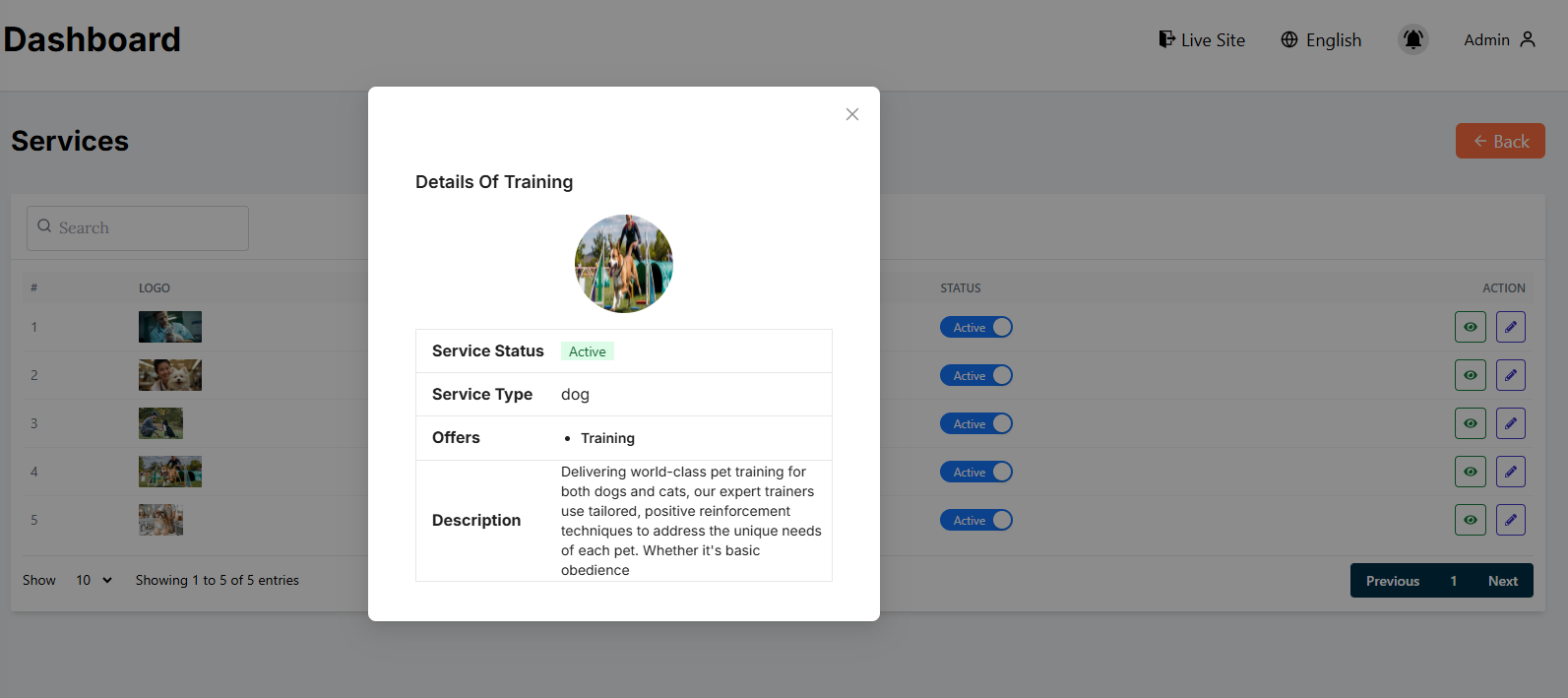View details of service row 3
The width and height of the screenshot is (1568, 698).
(x=1470, y=423)
